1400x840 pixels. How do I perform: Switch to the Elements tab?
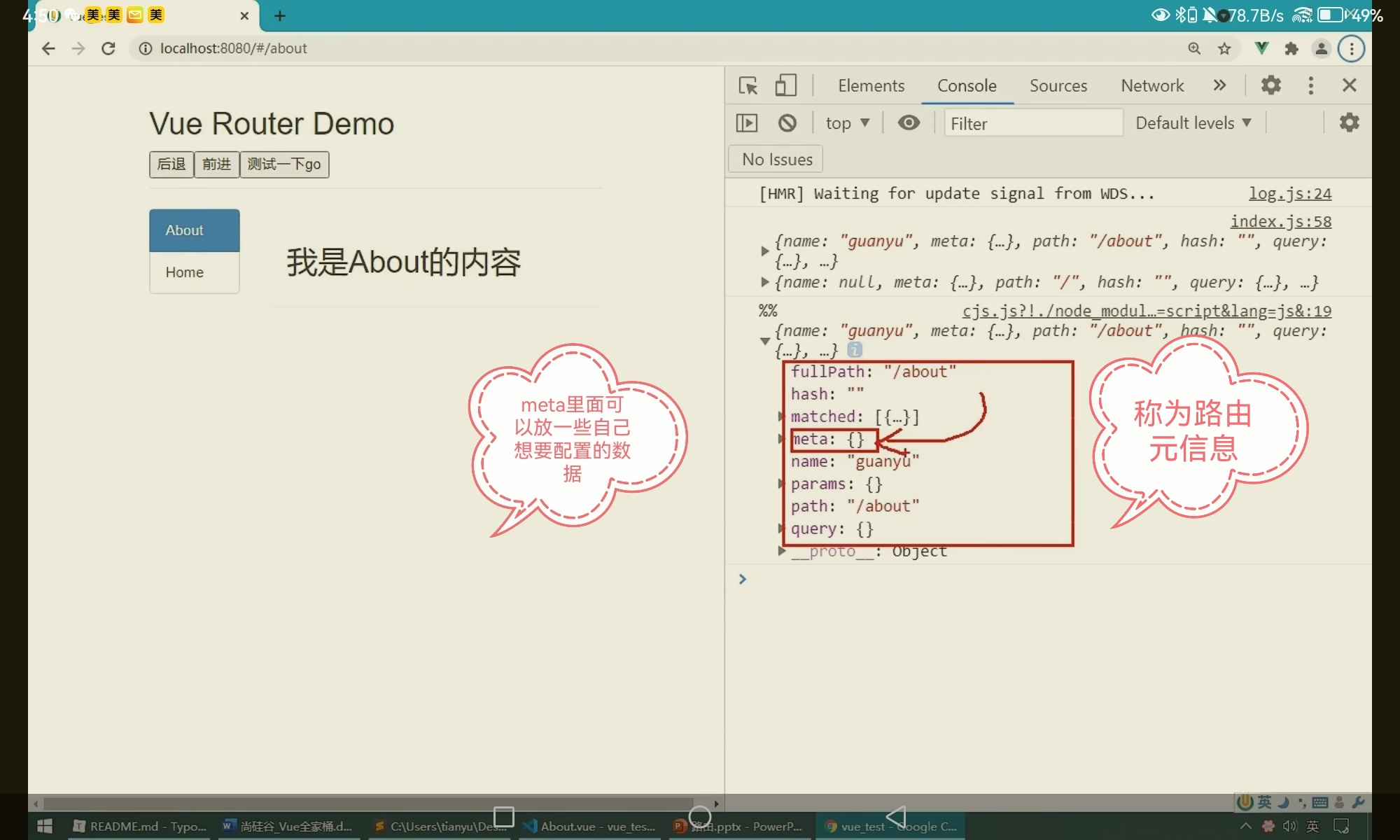871,85
